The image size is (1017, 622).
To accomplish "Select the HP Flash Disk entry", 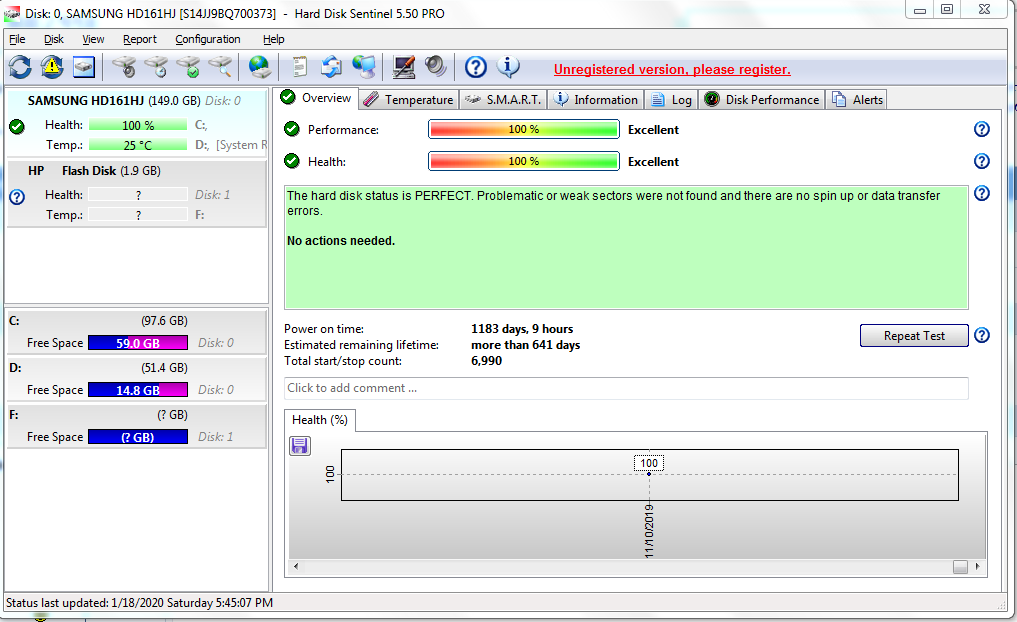I will click(136, 193).
